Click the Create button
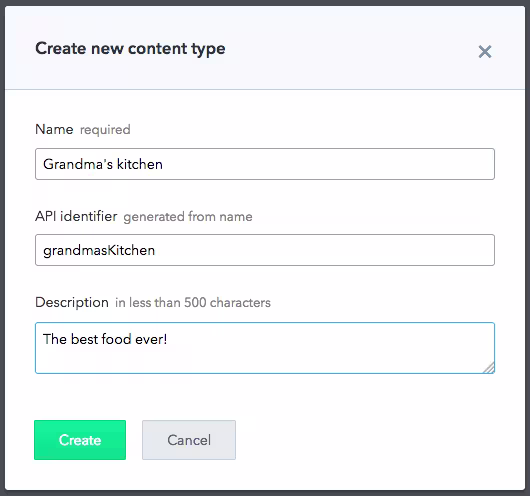The image size is (530, 496). point(80,440)
